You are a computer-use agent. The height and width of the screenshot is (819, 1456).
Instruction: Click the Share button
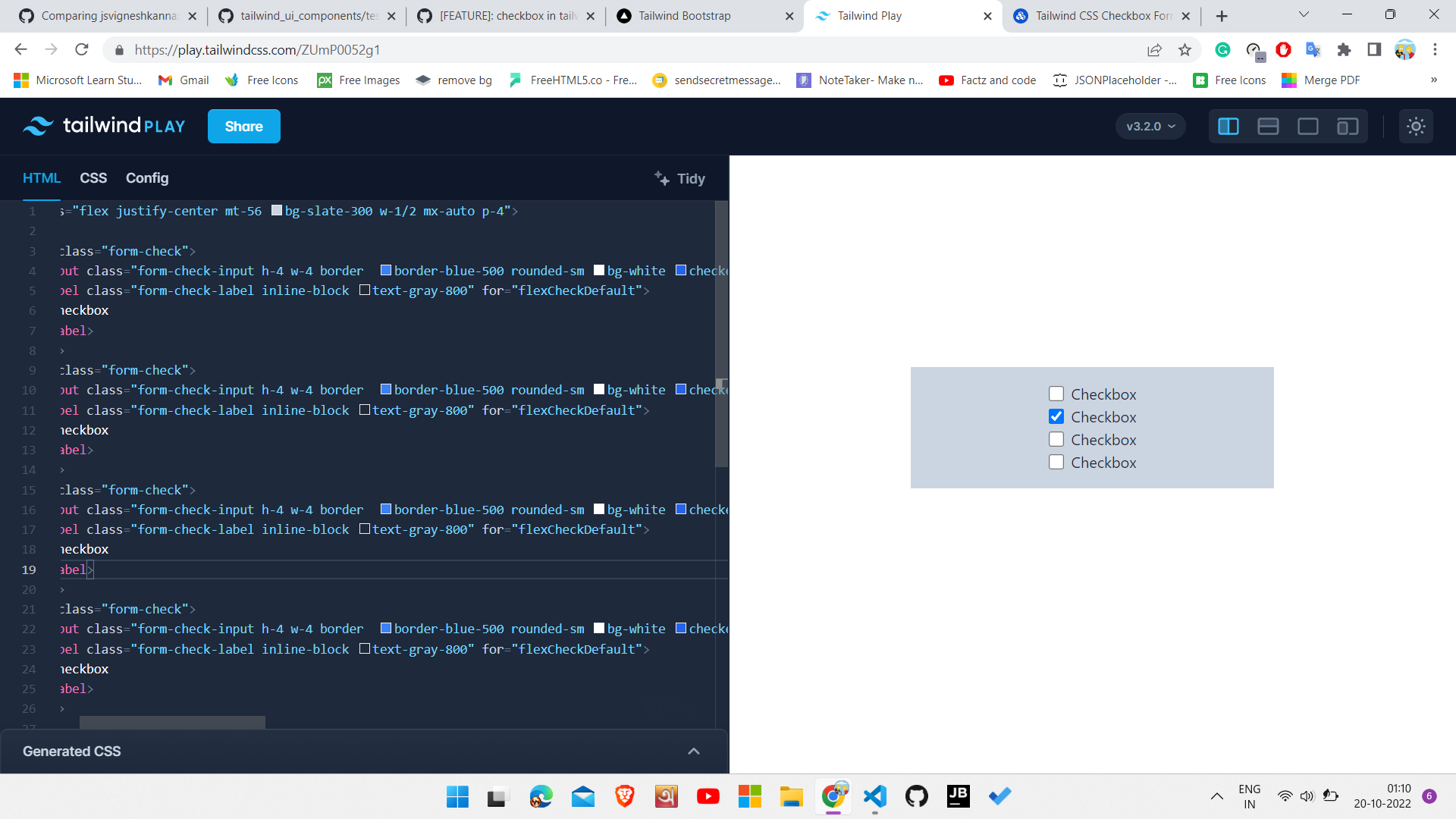tap(243, 127)
